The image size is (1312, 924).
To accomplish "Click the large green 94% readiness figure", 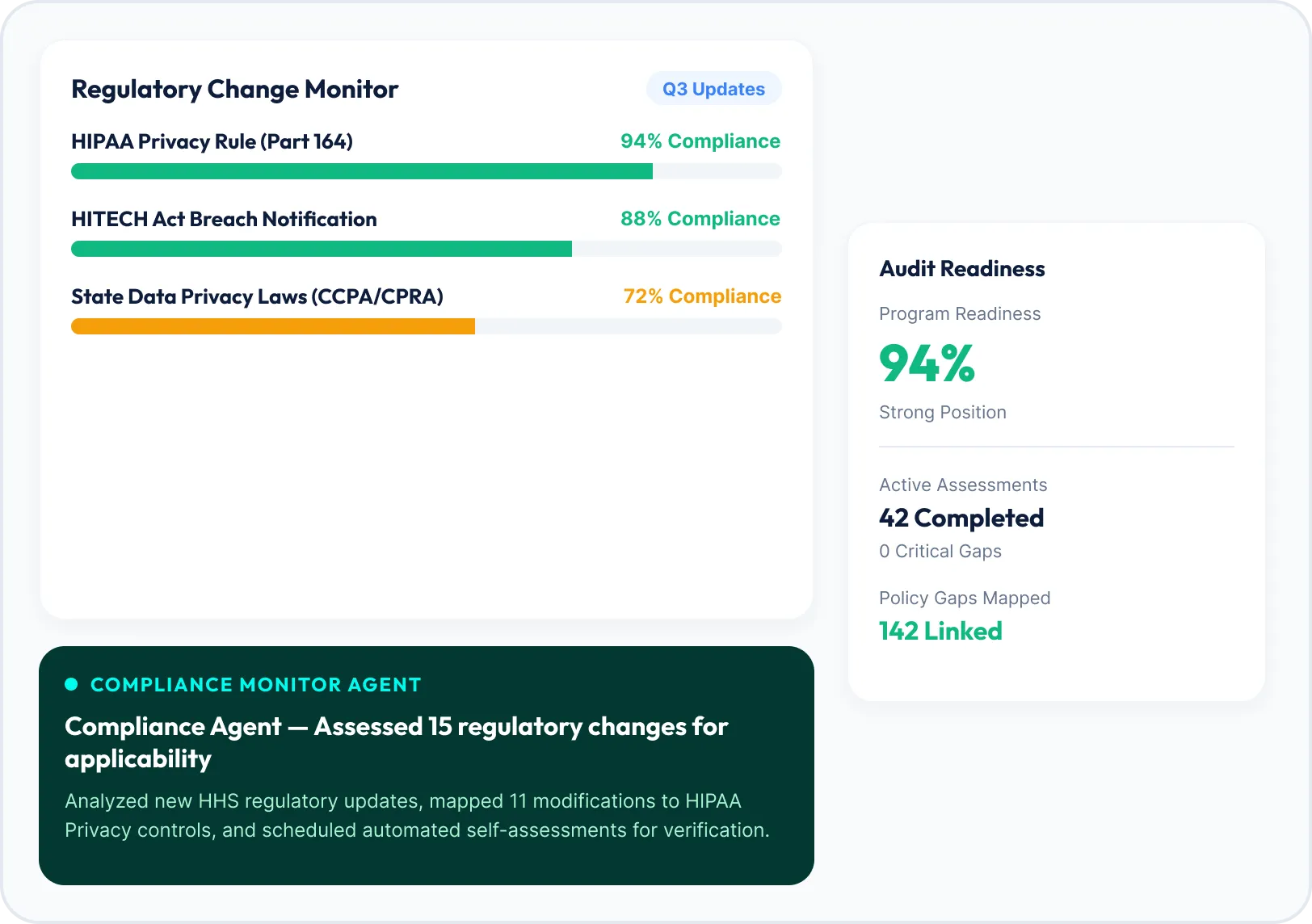I will pyautogui.click(x=927, y=363).
